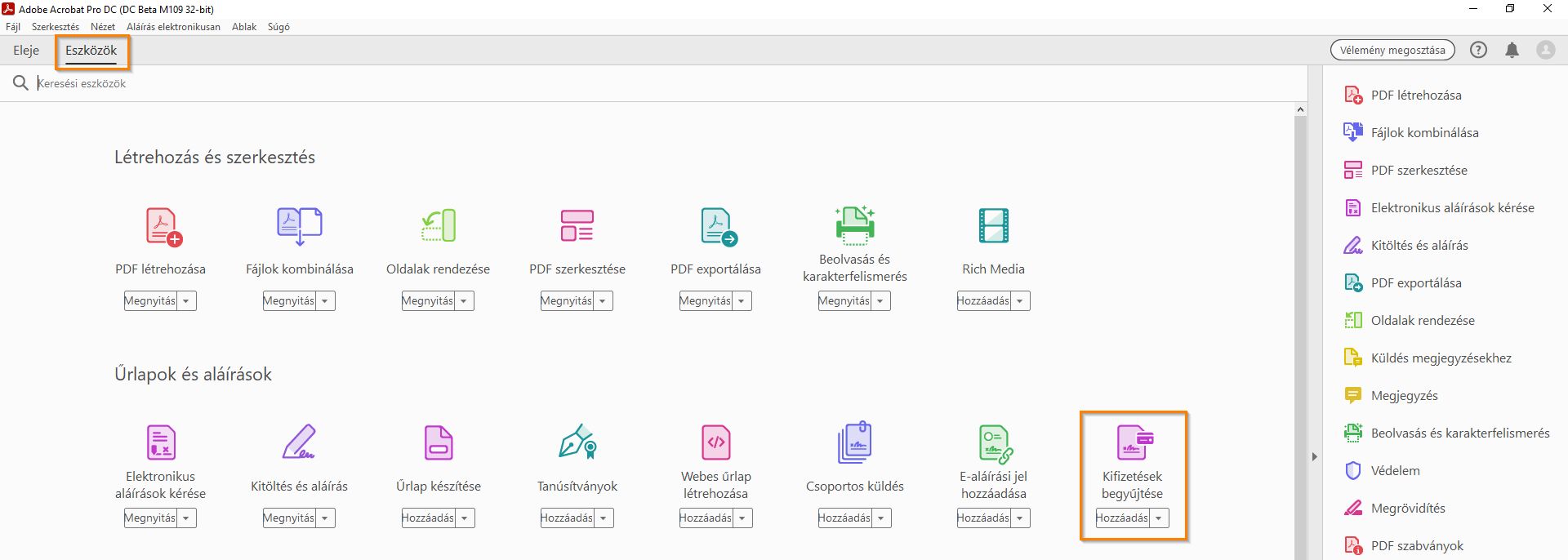Image resolution: width=1568 pixels, height=560 pixels.
Task: Open the Űrlap készítése tool icon
Action: pos(439,442)
